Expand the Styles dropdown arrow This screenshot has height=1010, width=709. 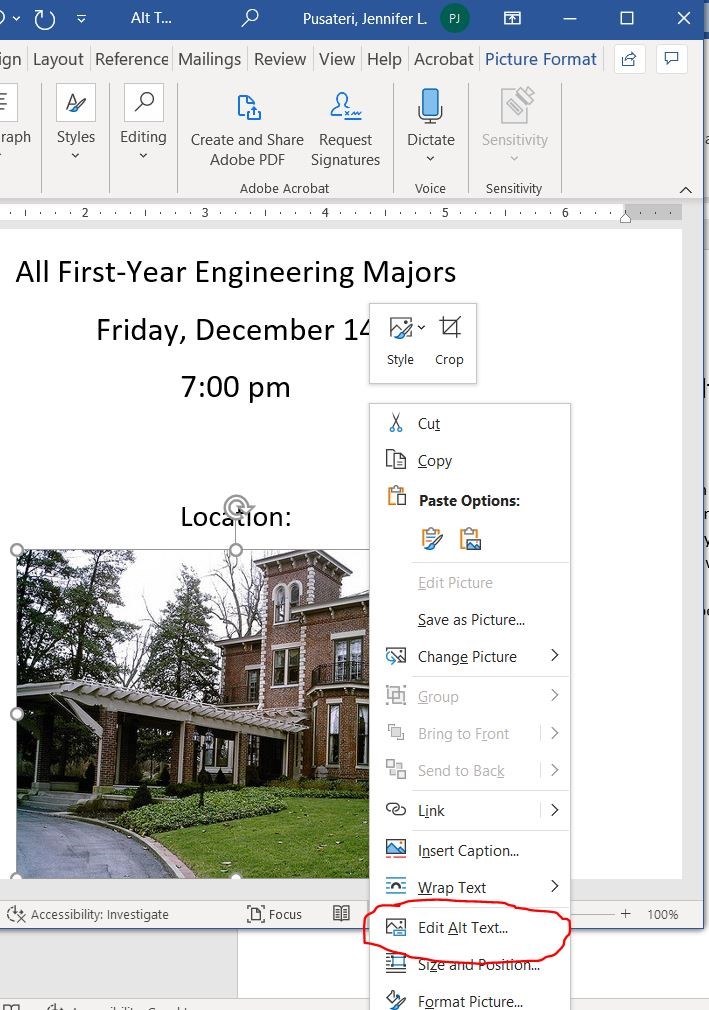pyautogui.click(x=75, y=156)
